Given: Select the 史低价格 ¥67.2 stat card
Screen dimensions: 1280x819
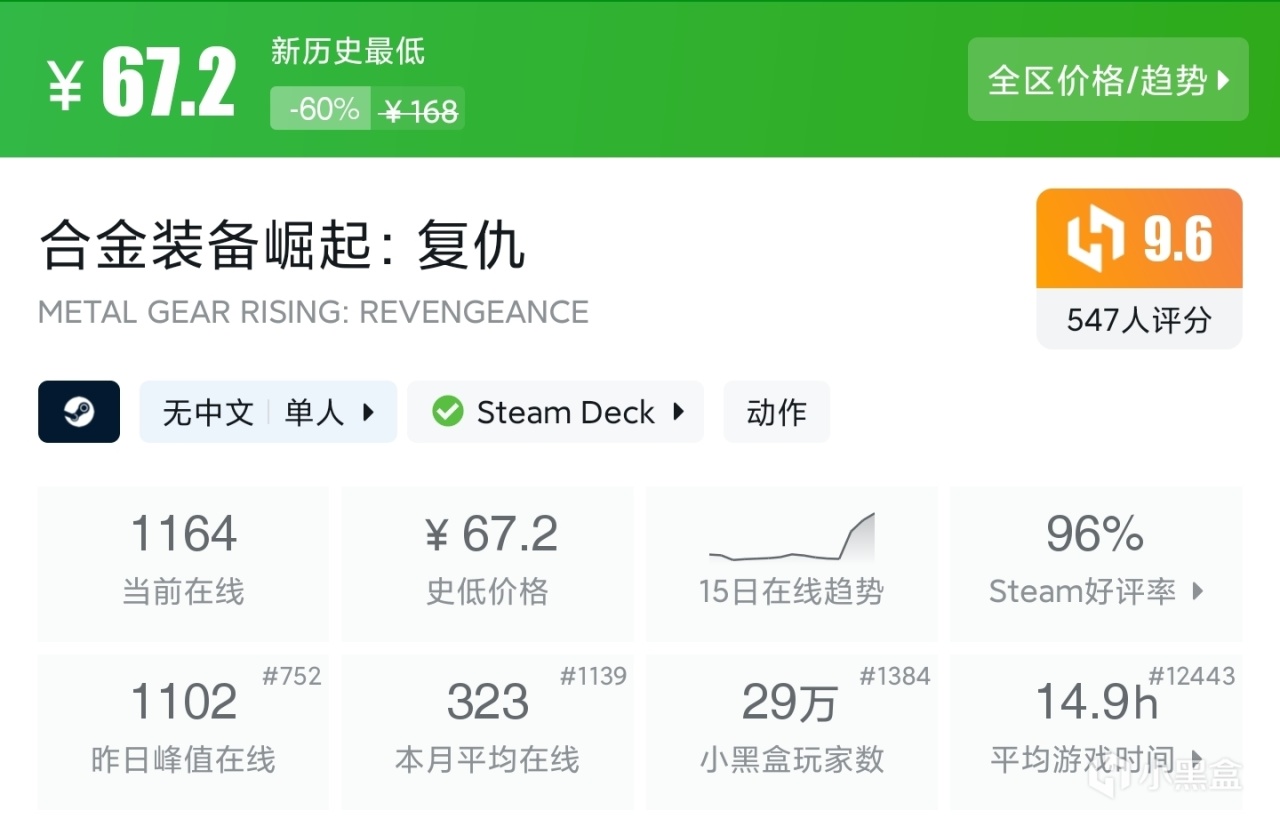Looking at the screenshot, I should (488, 563).
